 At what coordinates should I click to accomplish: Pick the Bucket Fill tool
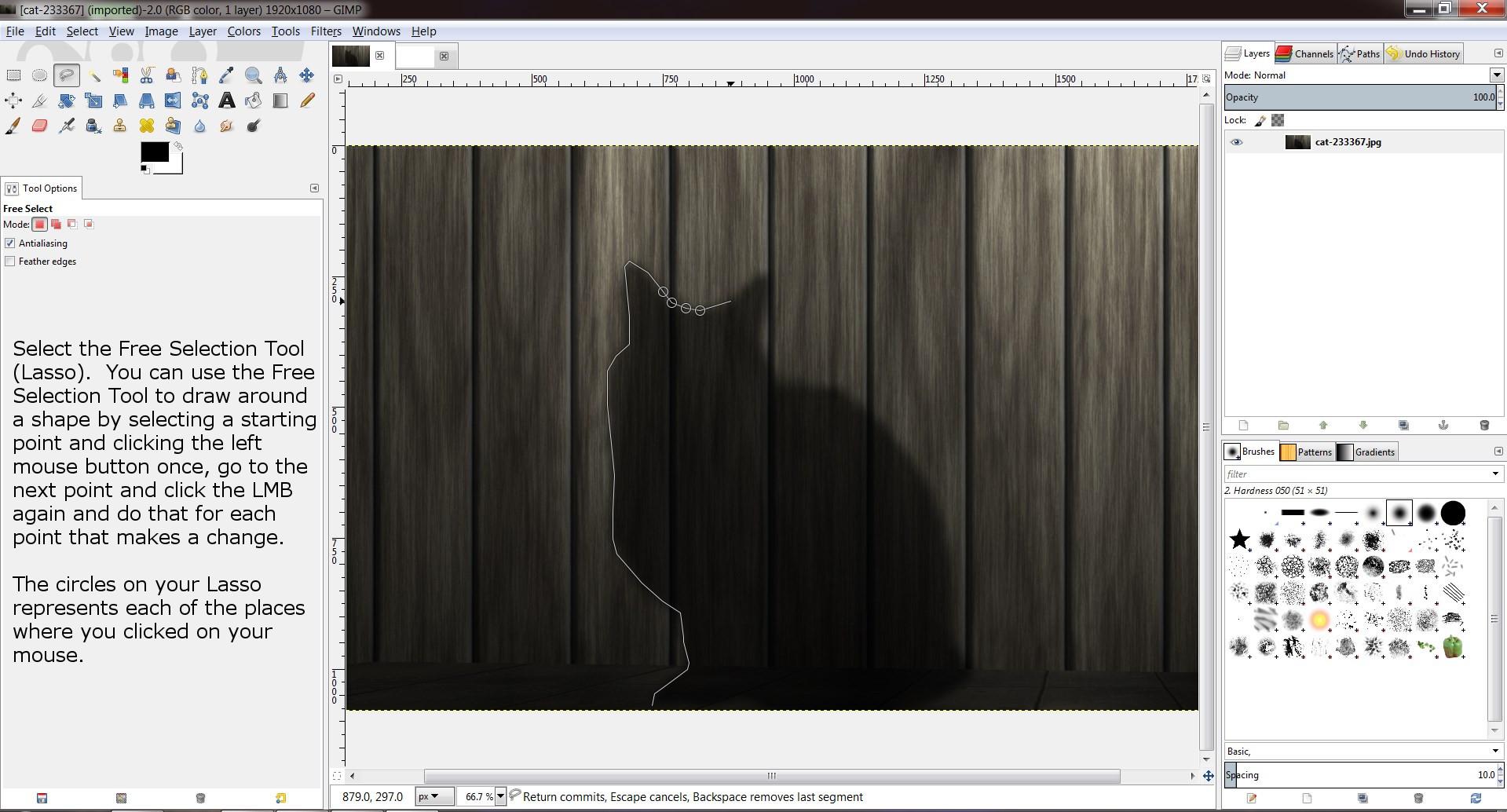(254, 101)
